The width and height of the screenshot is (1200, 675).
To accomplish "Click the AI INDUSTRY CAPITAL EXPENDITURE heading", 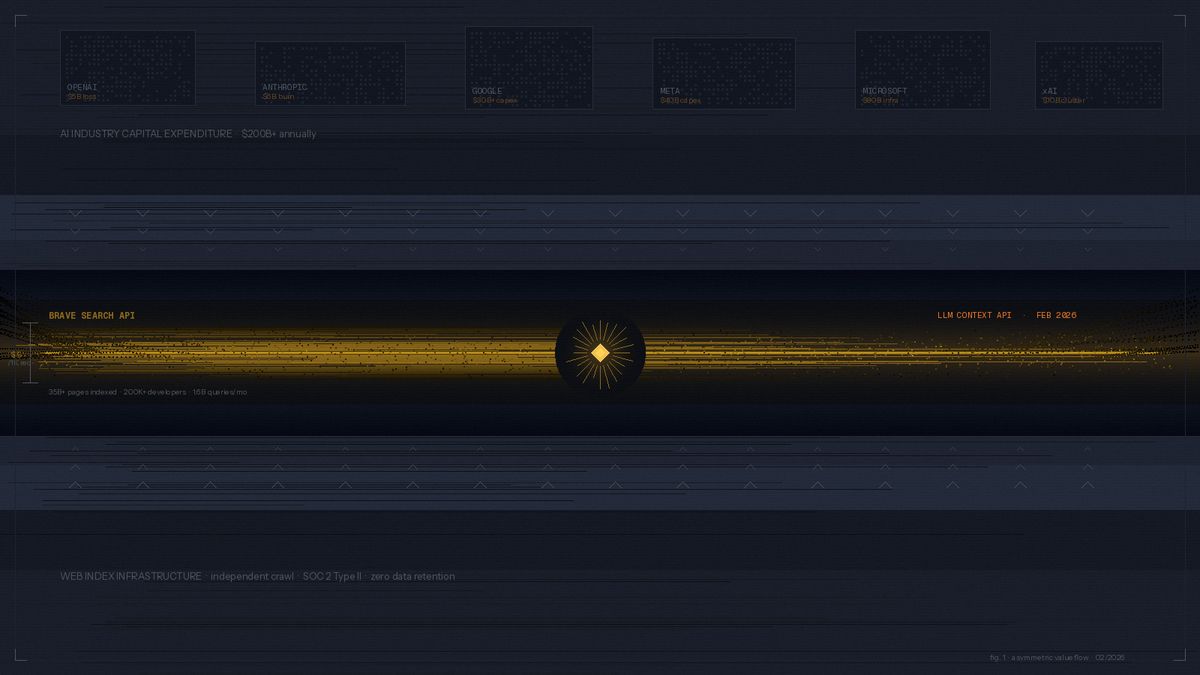I will [146, 134].
